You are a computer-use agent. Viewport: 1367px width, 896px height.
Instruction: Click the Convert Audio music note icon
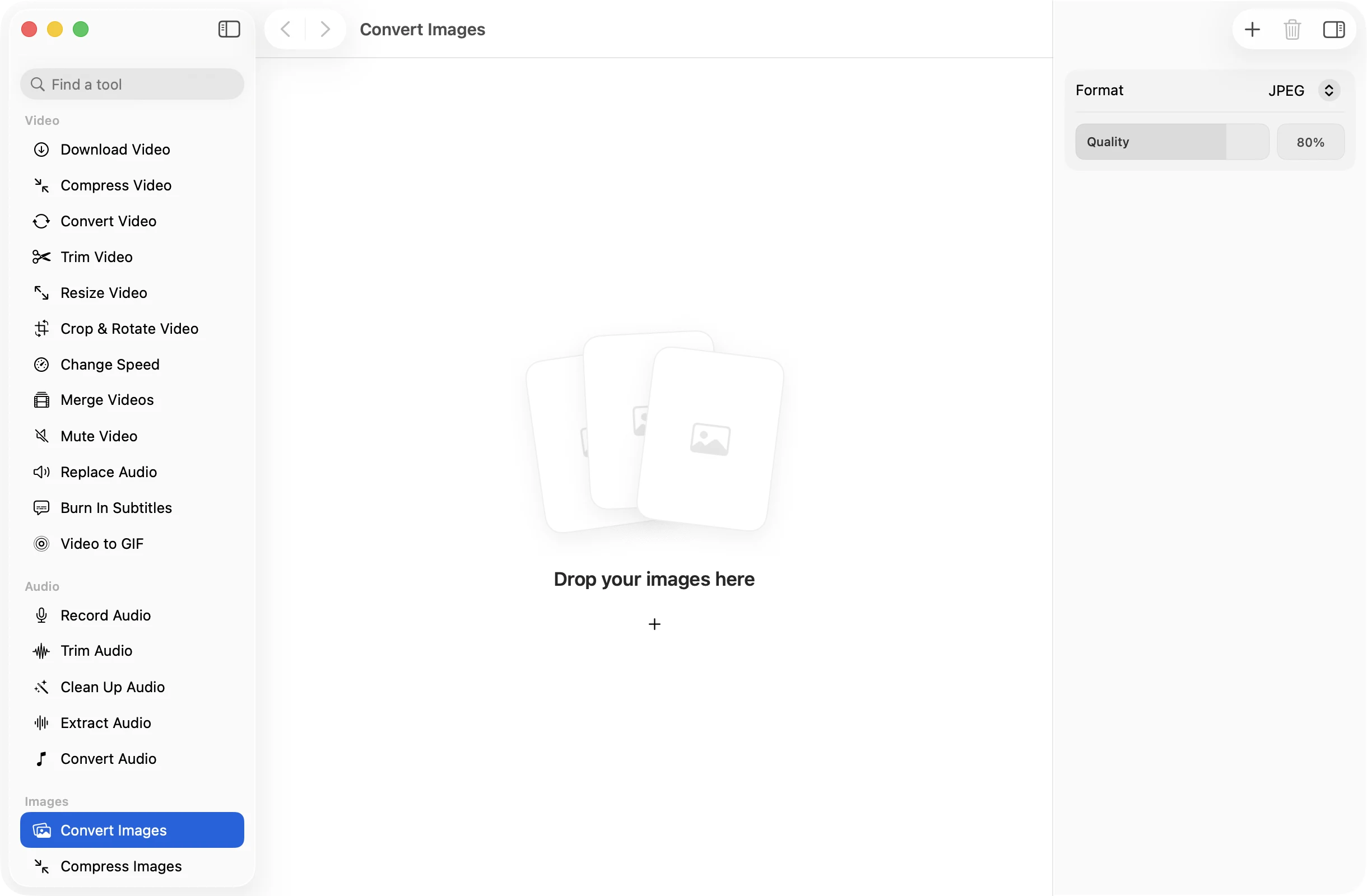[x=41, y=759]
